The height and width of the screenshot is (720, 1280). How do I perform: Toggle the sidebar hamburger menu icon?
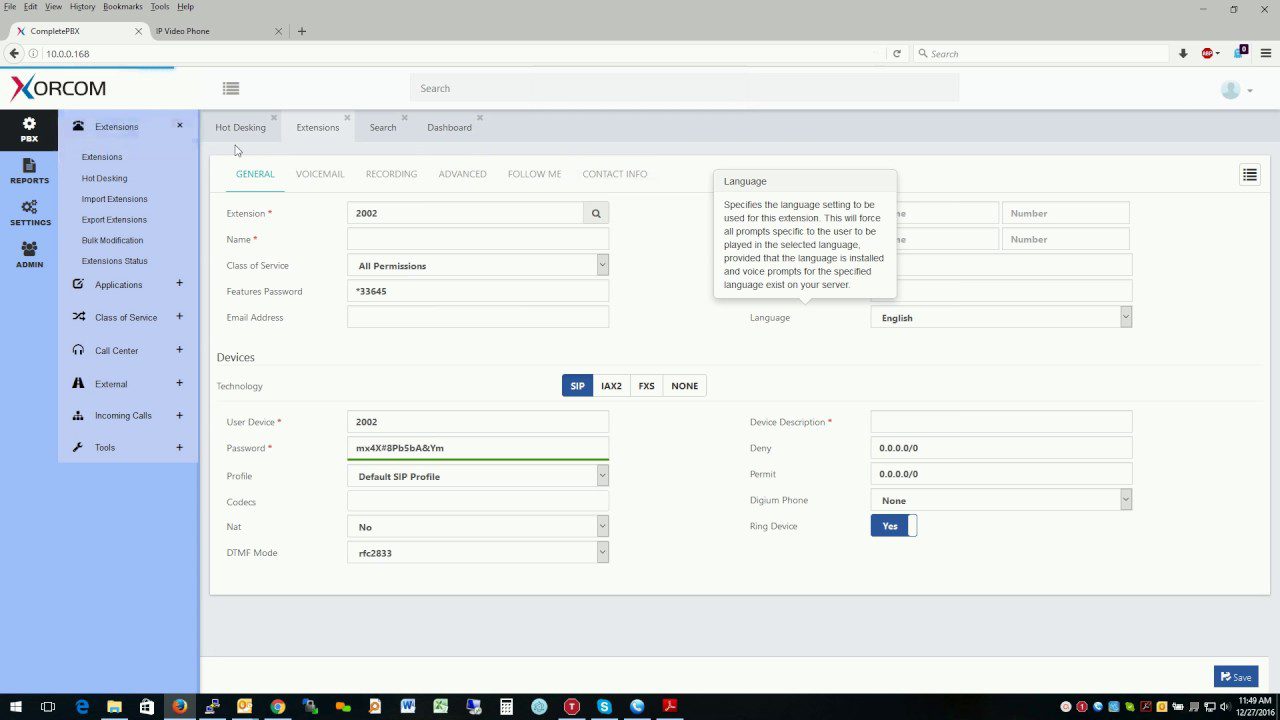(231, 88)
